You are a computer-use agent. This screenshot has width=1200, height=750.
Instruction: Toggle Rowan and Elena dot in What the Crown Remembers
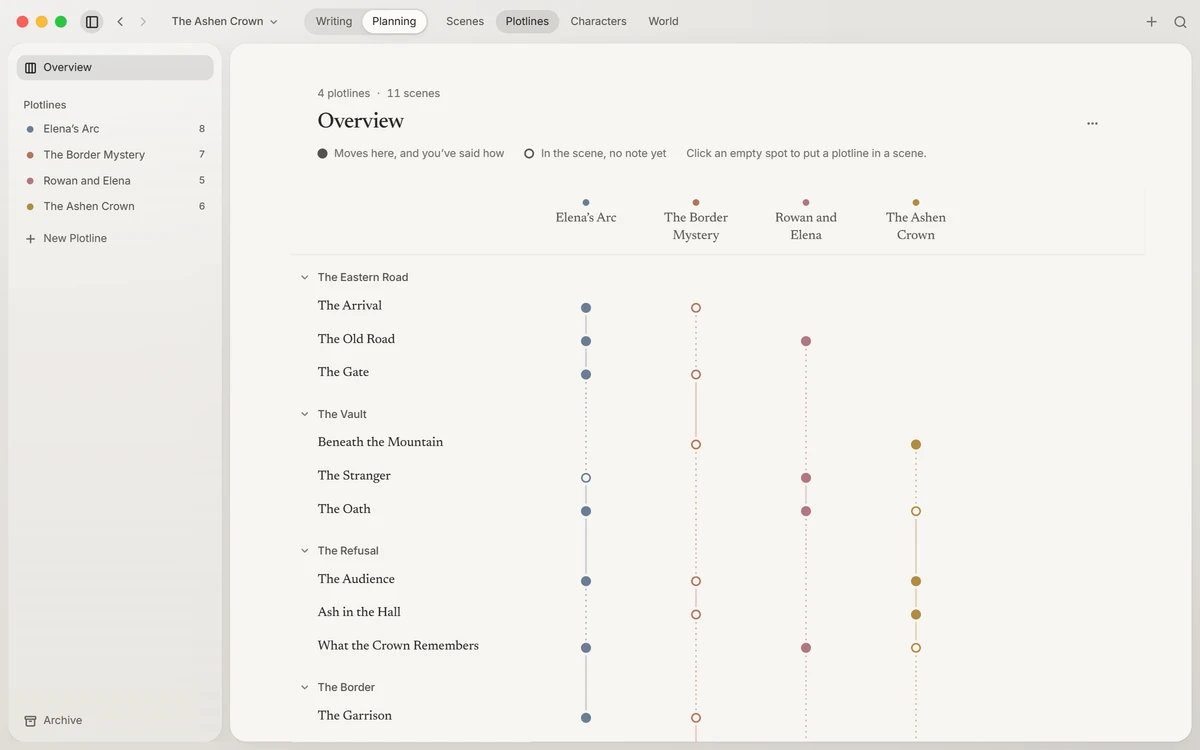point(806,648)
